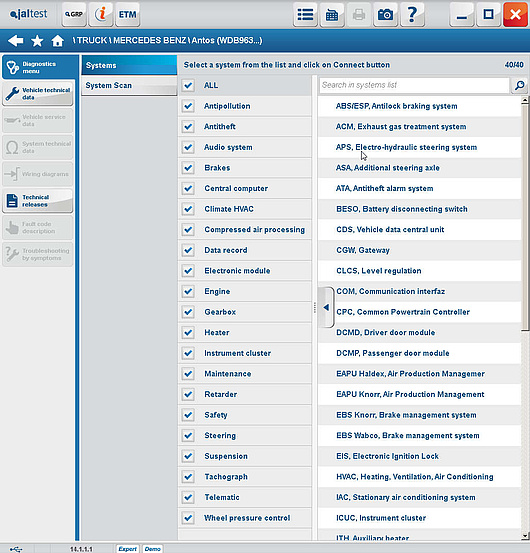Uncheck the Wheel pressure control checkbox
530x553 pixels.
188,518
